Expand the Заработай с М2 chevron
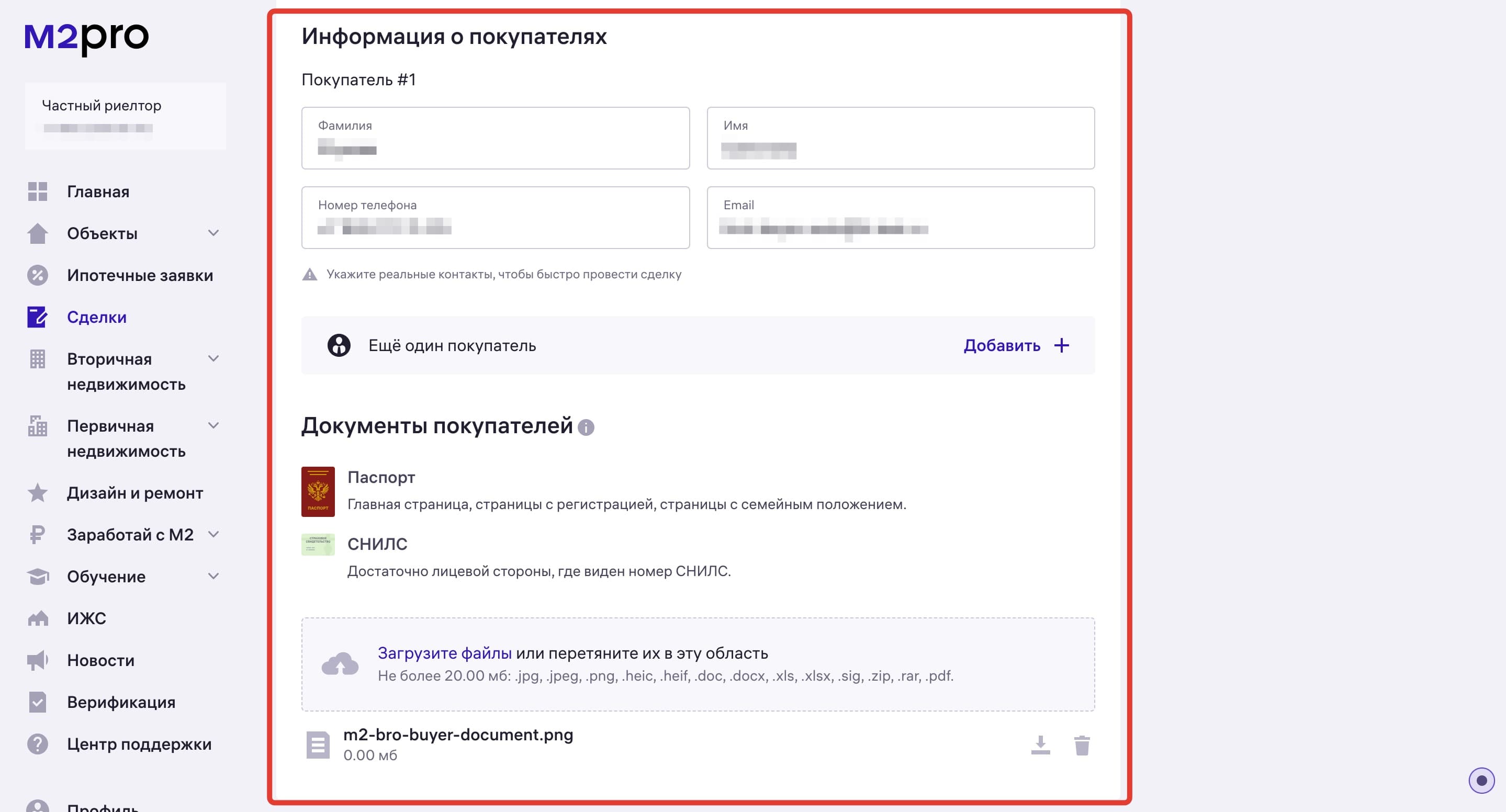 pos(214,535)
